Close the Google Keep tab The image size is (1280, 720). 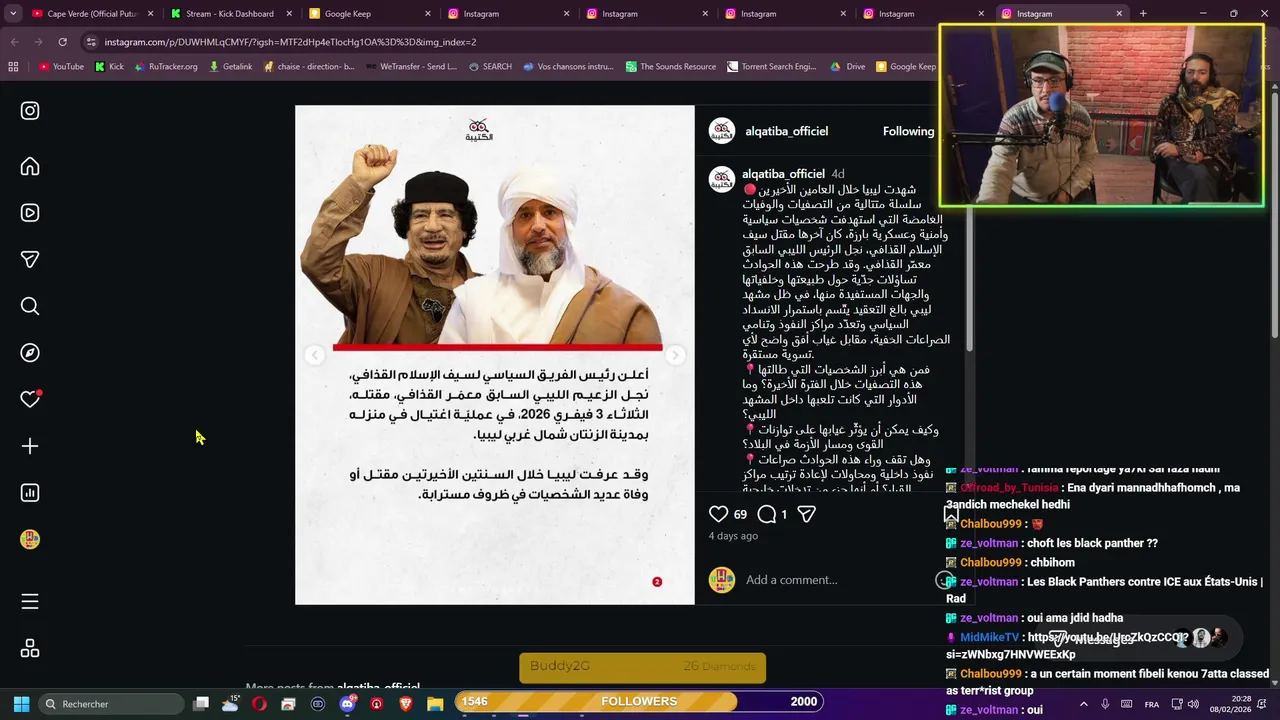click(428, 14)
